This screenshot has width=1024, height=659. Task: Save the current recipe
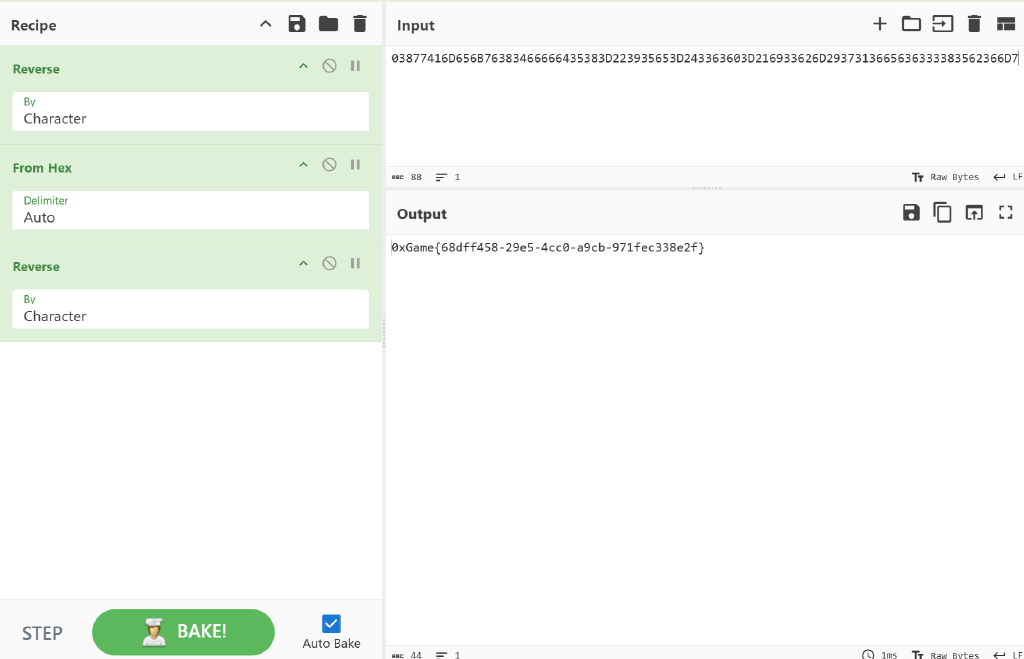tap(297, 24)
